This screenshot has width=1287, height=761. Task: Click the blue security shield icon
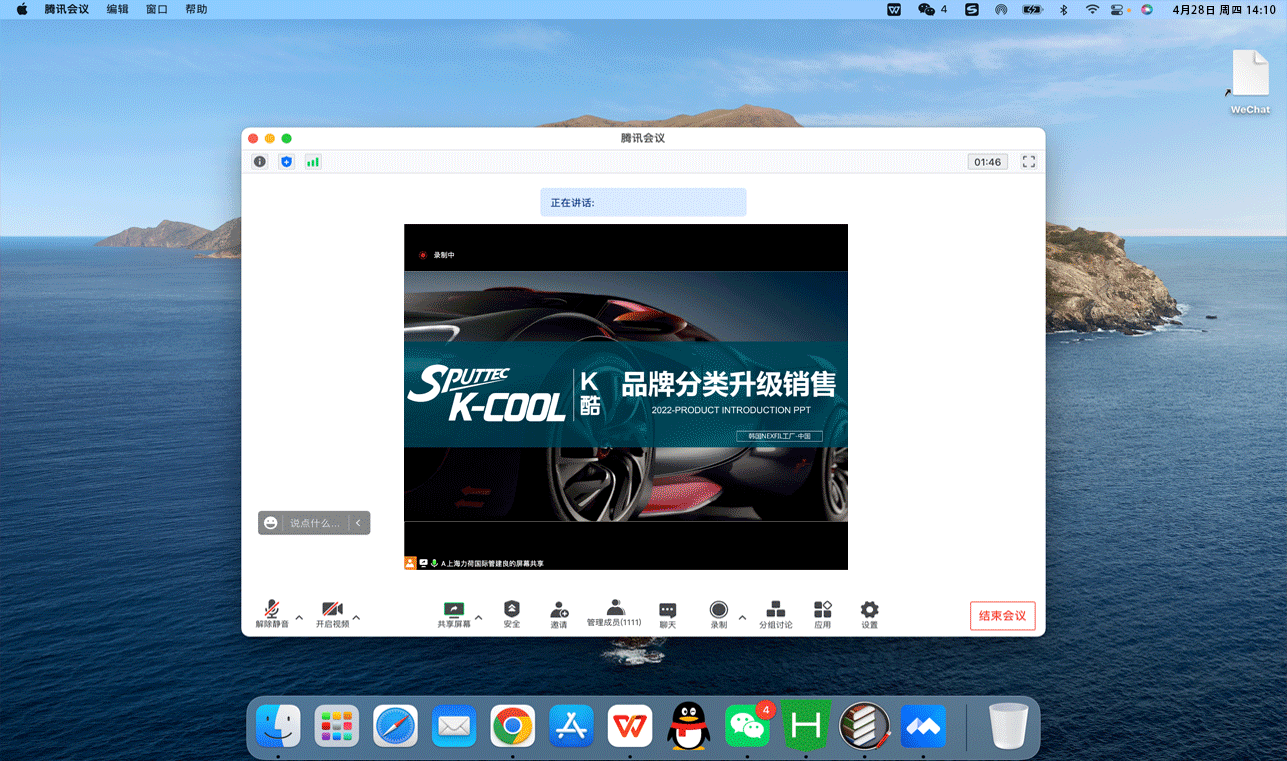(x=286, y=161)
